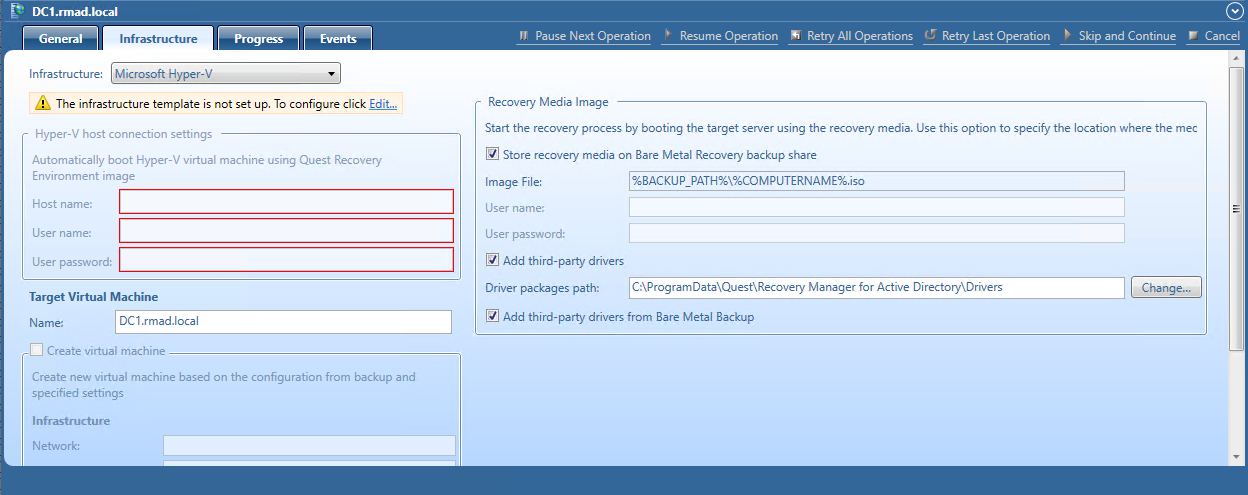
Task: Click the Driver packages path field
Action: (877, 287)
